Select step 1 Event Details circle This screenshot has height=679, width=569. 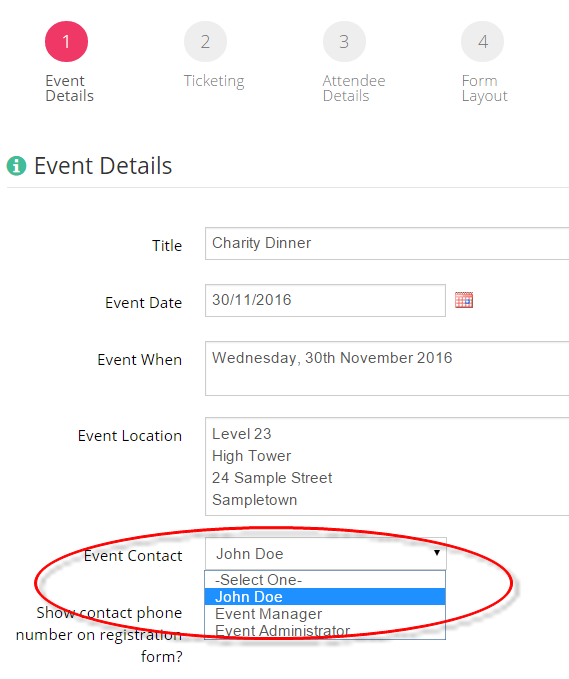point(66,42)
